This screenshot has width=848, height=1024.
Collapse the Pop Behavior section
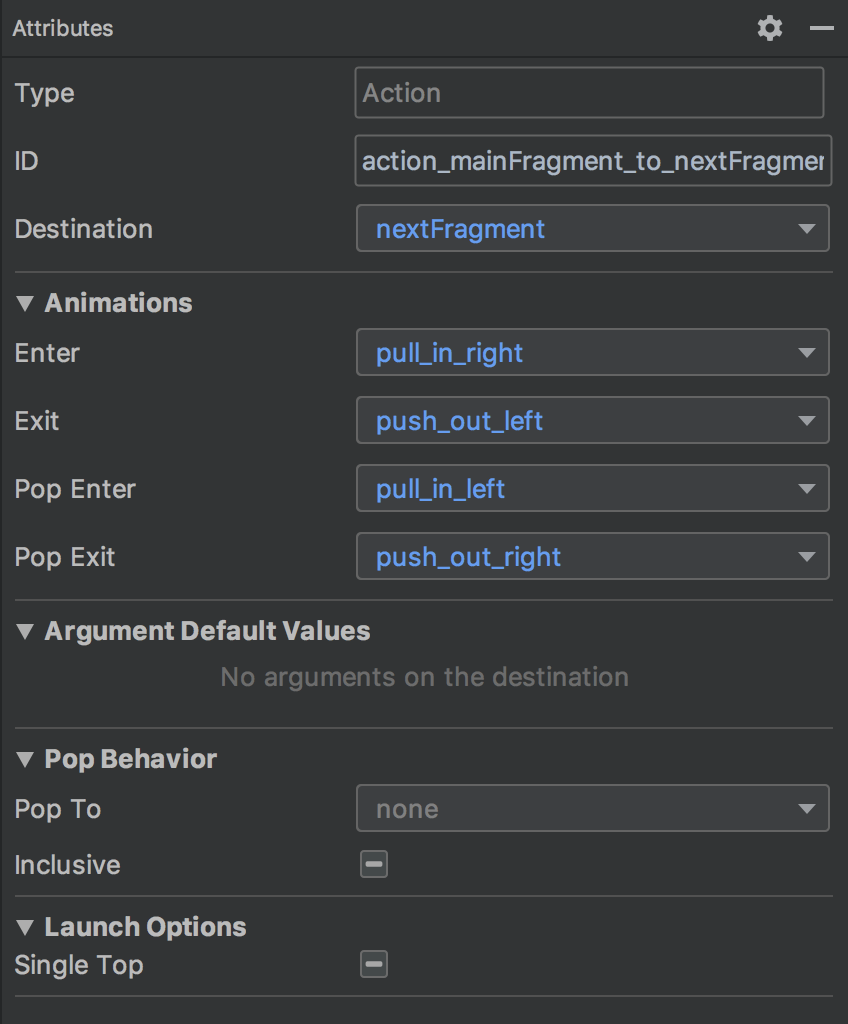[25, 759]
